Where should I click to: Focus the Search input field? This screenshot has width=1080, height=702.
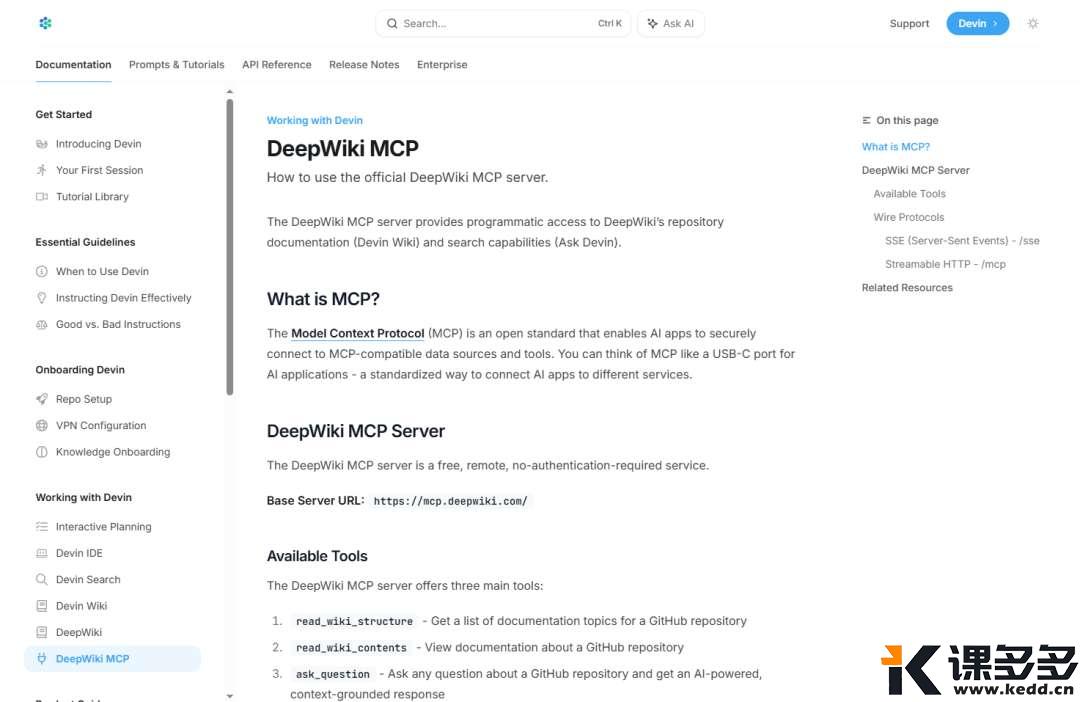503,23
